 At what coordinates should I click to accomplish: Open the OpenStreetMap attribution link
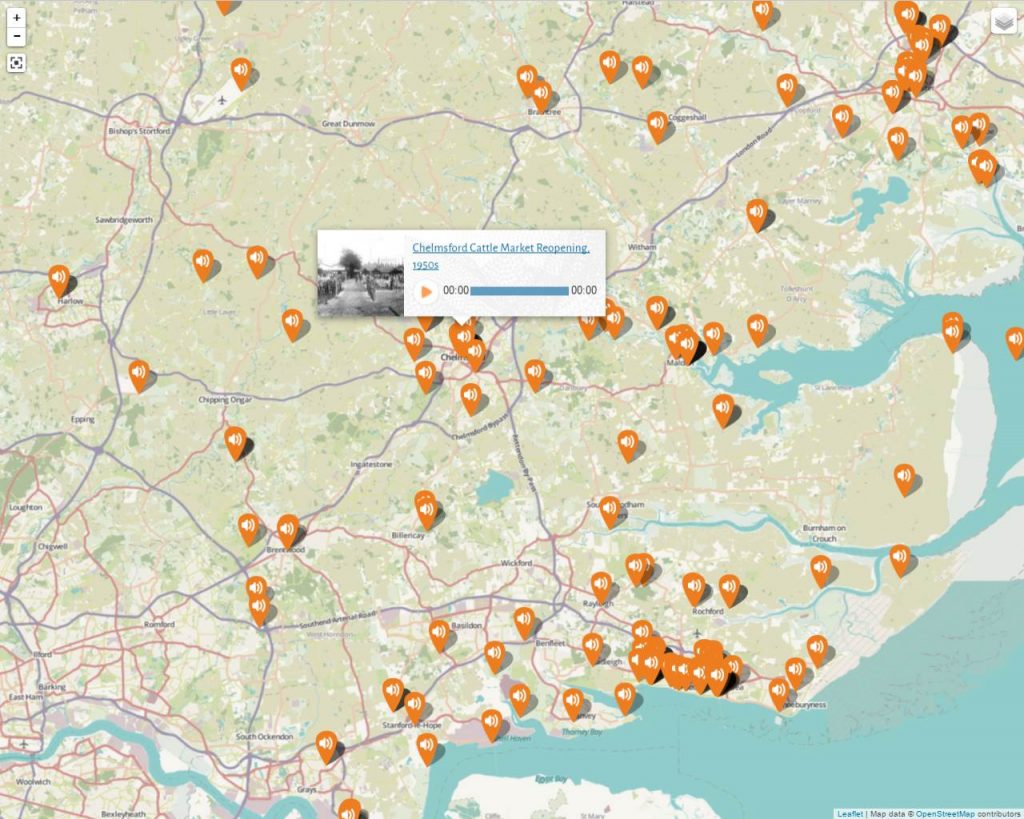pyautogui.click(x=943, y=813)
